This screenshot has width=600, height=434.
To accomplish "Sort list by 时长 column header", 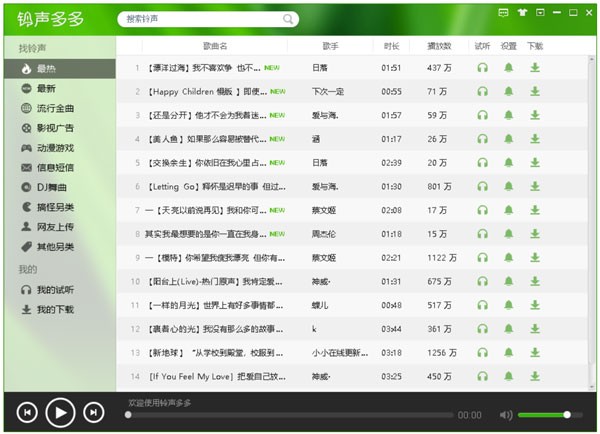I will click(391, 46).
